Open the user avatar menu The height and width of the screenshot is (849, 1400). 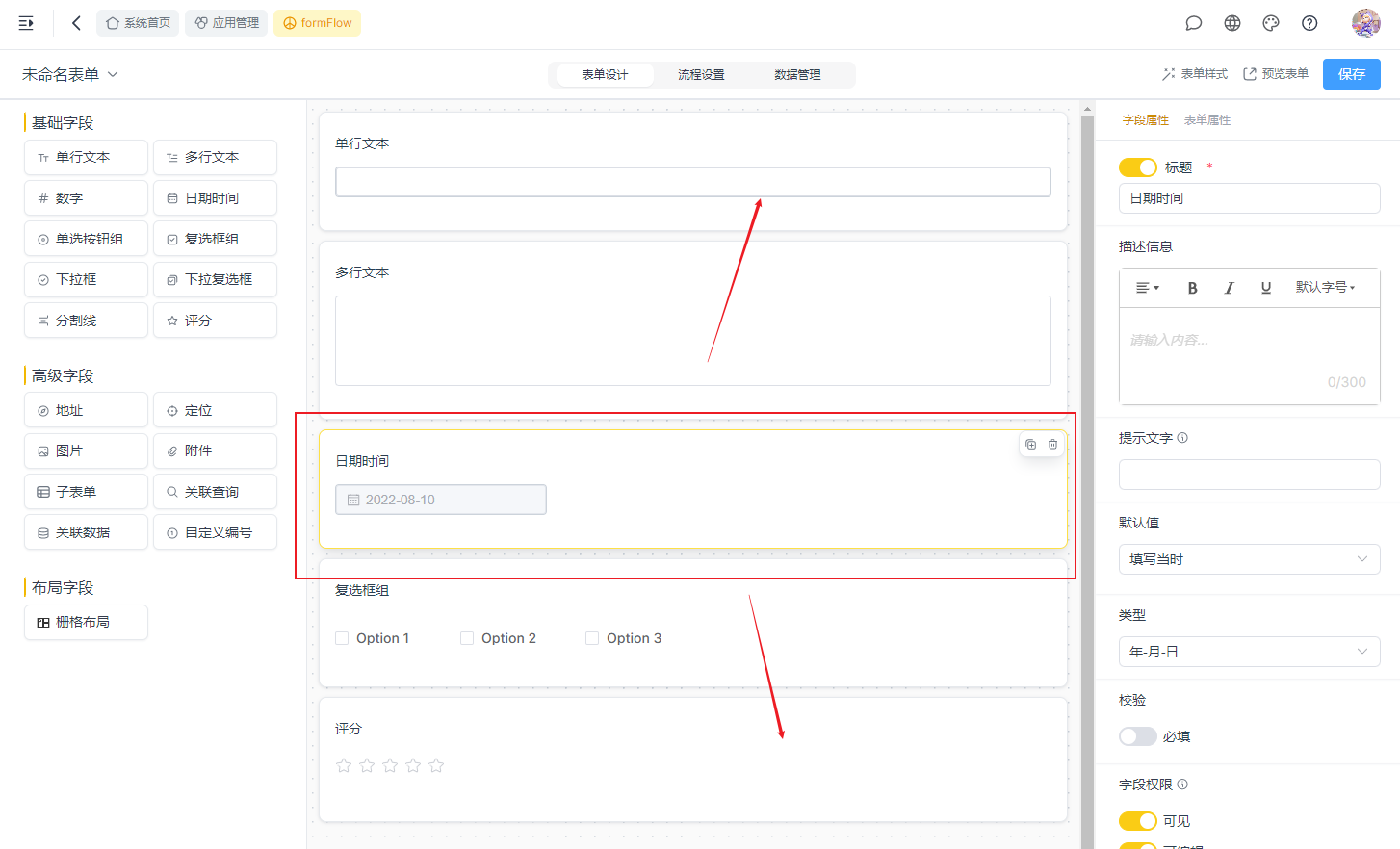click(1365, 23)
